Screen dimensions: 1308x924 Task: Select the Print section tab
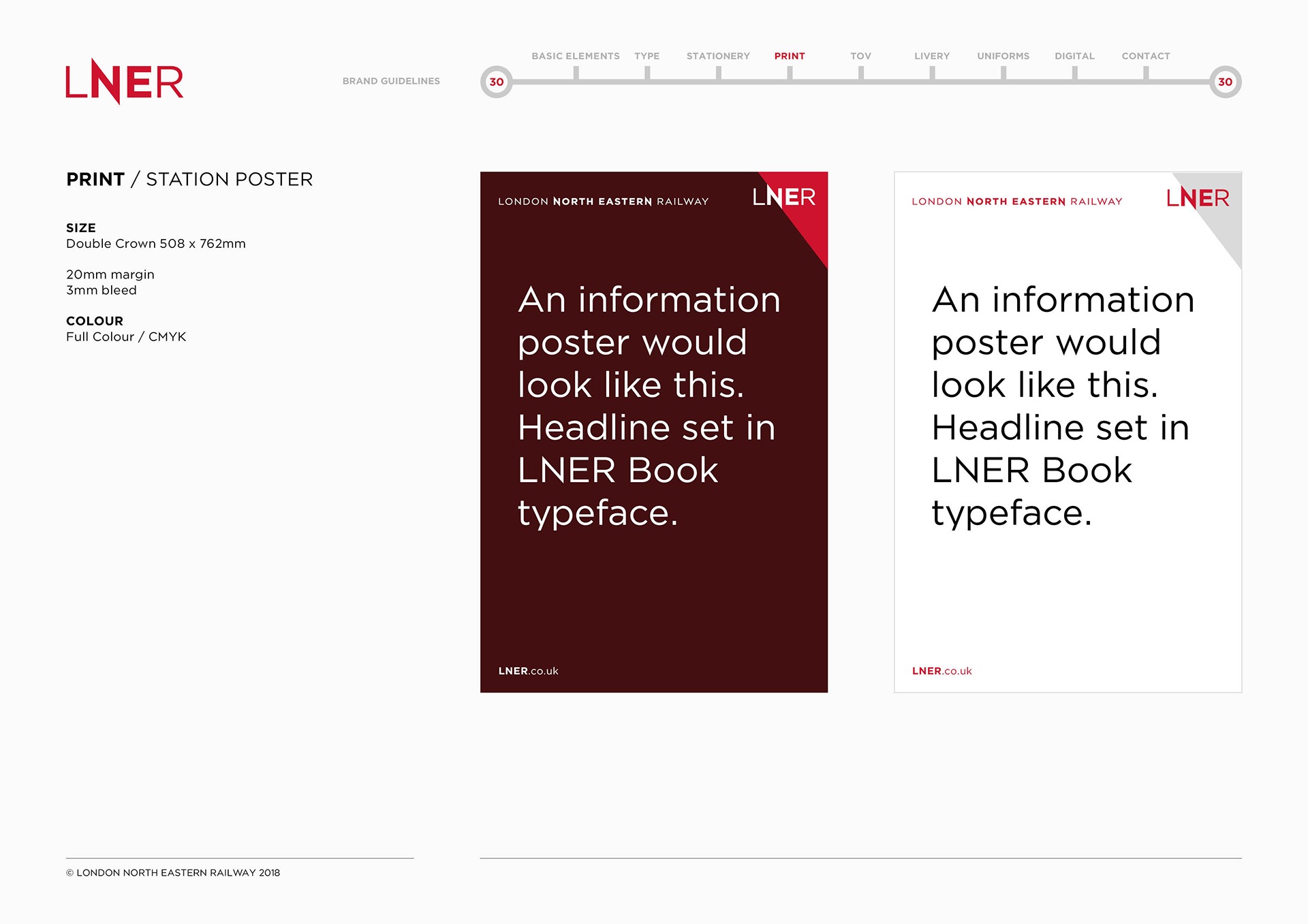(x=790, y=56)
